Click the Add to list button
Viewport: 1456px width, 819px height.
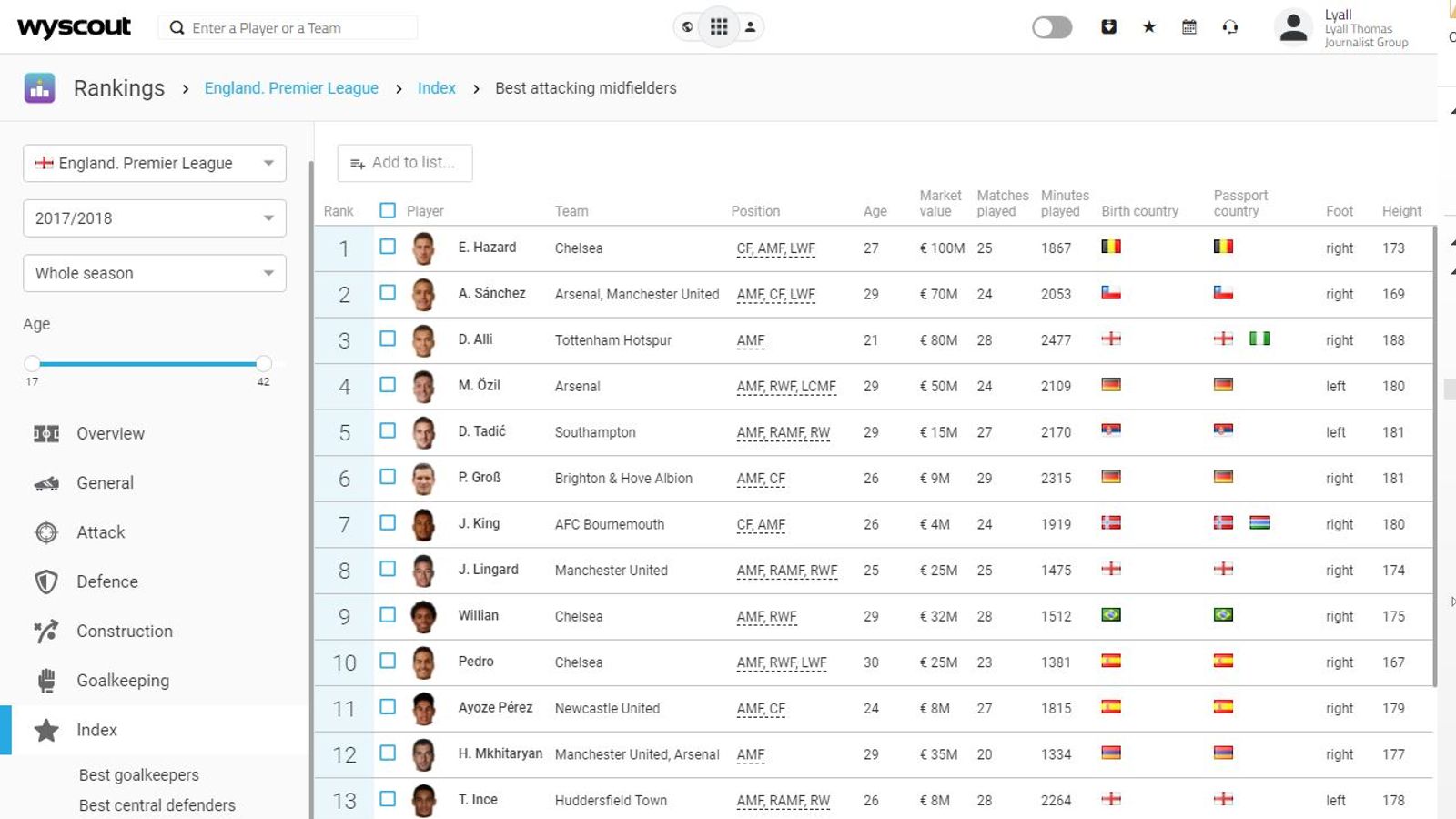click(x=404, y=163)
